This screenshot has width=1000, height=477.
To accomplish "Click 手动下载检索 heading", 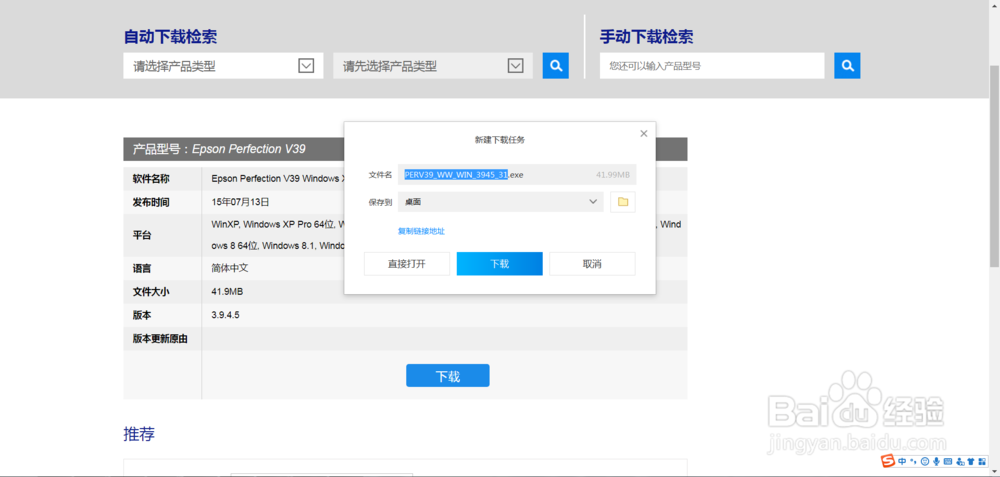I will (x=647, y=37).
